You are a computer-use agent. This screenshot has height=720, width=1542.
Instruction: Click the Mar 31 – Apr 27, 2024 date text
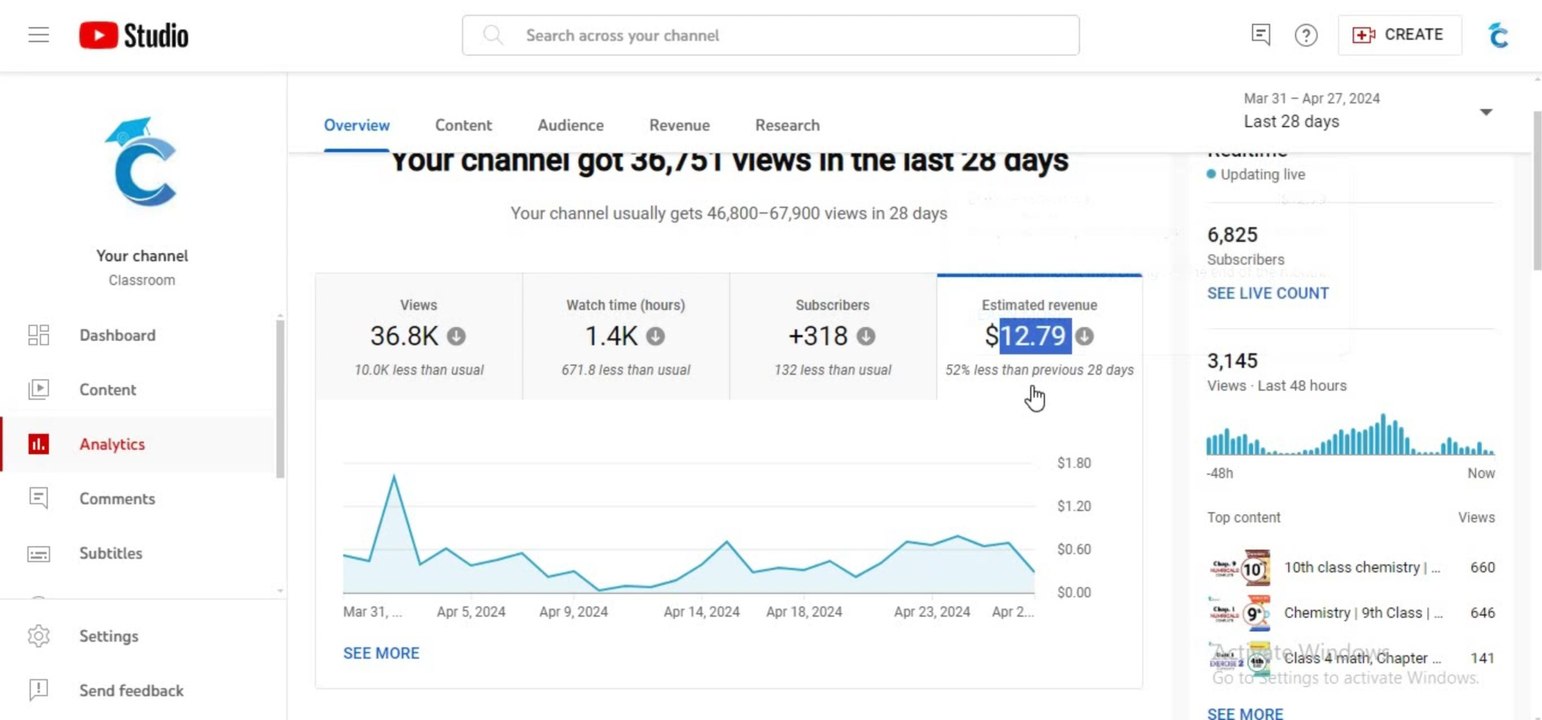1312,98
